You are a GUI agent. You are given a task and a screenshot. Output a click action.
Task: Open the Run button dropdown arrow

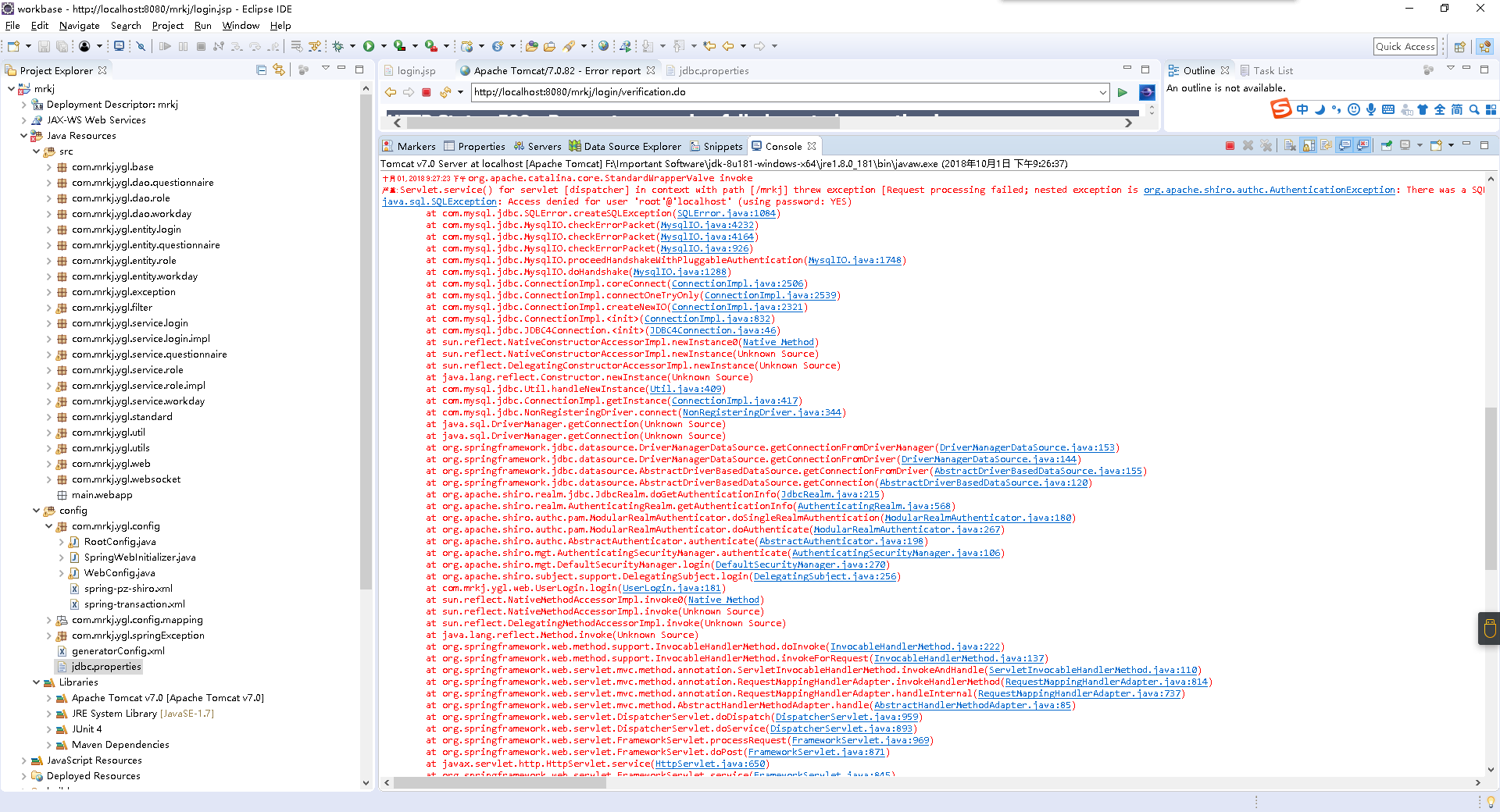383,47
